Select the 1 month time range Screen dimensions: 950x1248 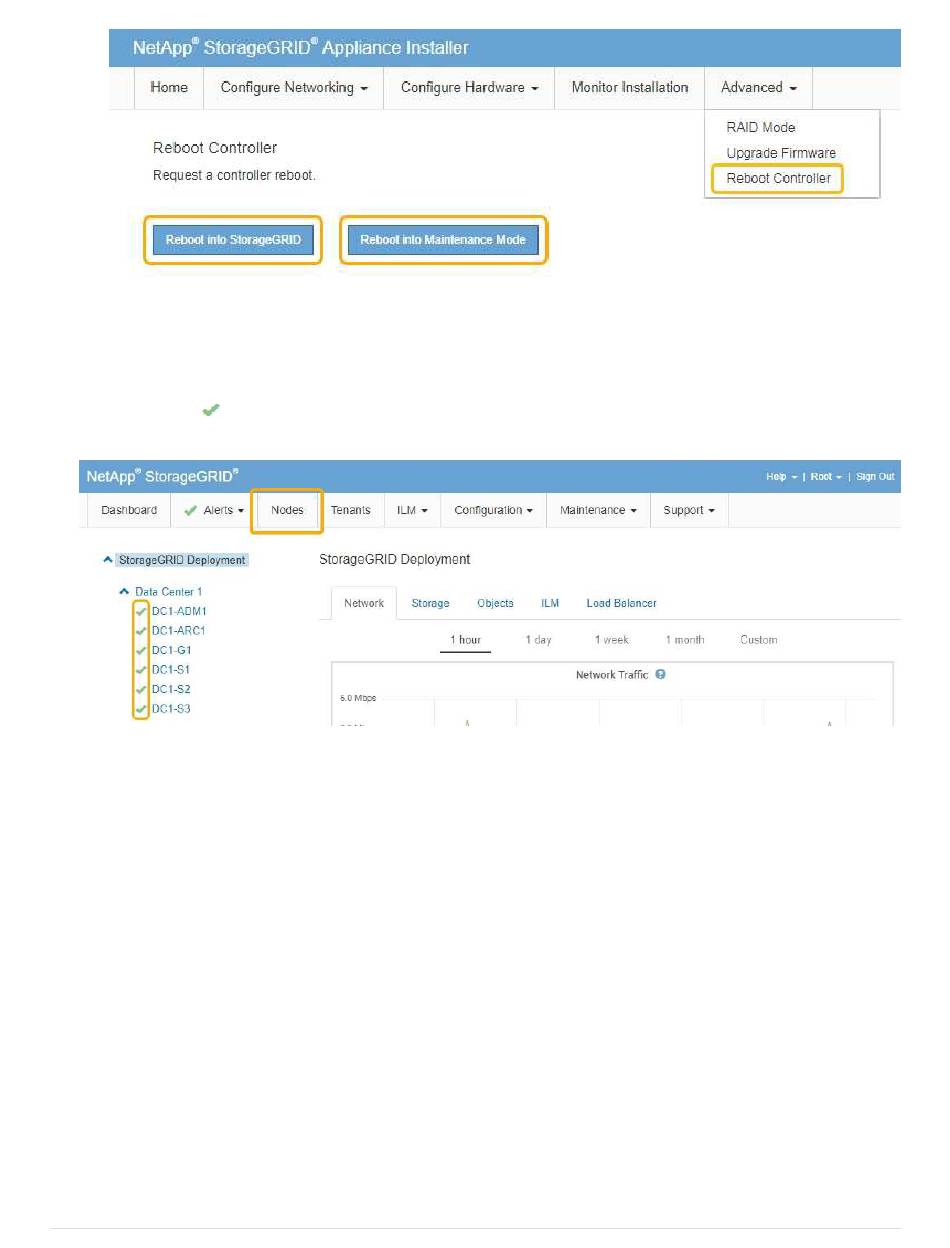685,640
